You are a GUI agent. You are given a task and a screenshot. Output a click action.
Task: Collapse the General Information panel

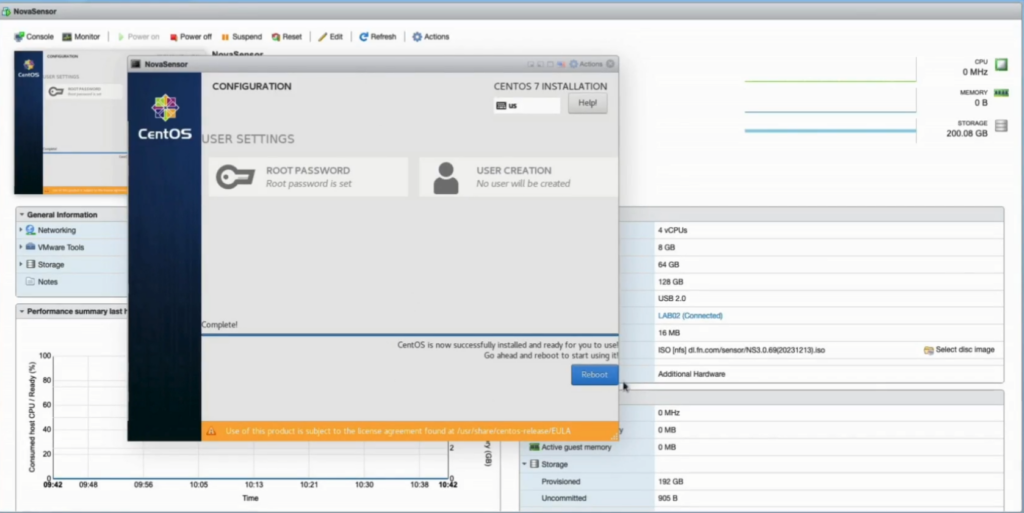pos(22,214)
